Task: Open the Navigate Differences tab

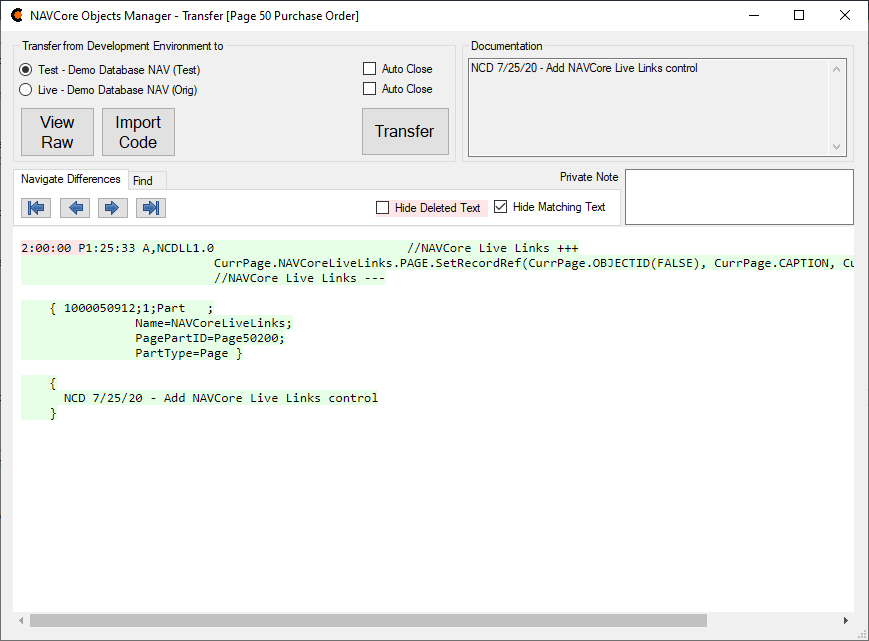Action: tap(70, 180)
